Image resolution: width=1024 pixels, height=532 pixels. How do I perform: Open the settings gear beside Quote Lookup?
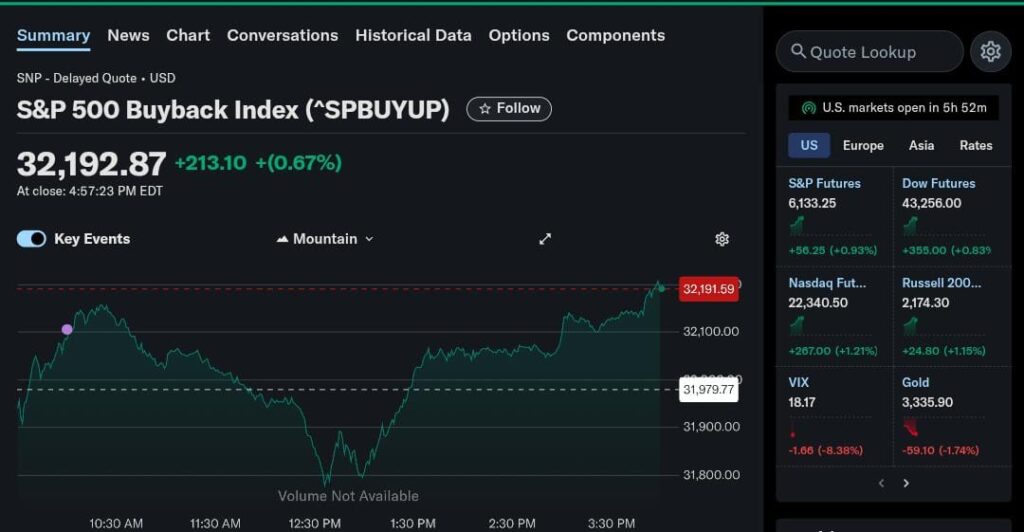click(990, 52)
